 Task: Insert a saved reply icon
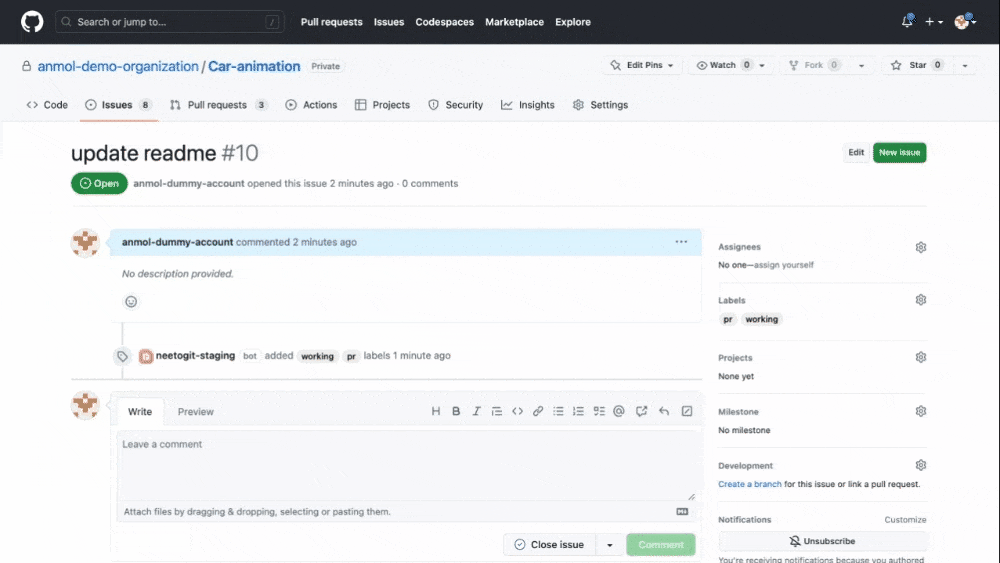664,411
